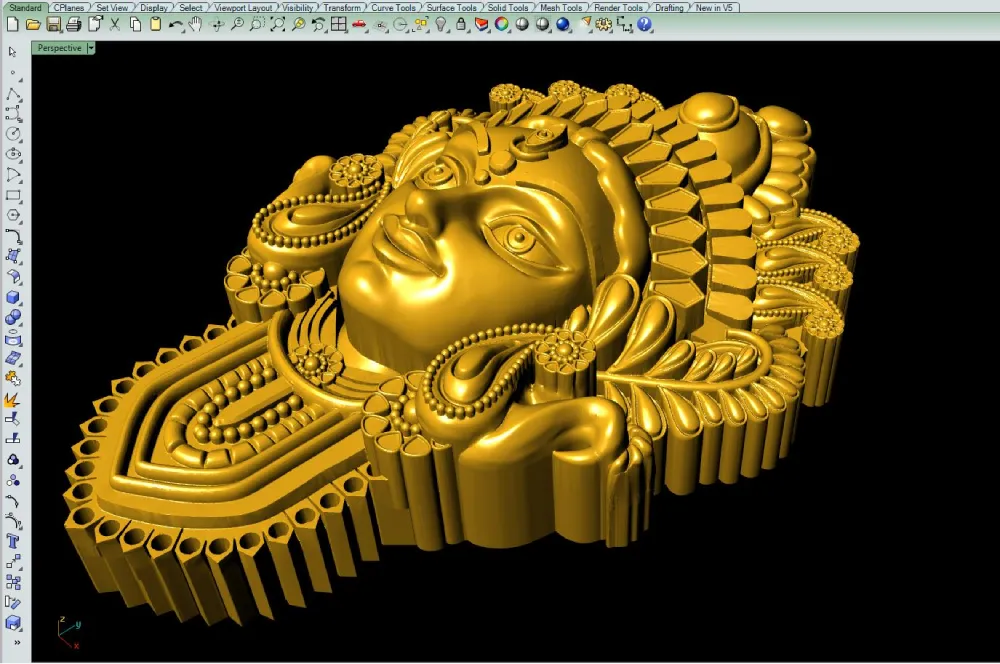The width and height of the screenshot is (1000, 664).
Task: Select the Pan hand tool
Action: [x=195, y=25]
